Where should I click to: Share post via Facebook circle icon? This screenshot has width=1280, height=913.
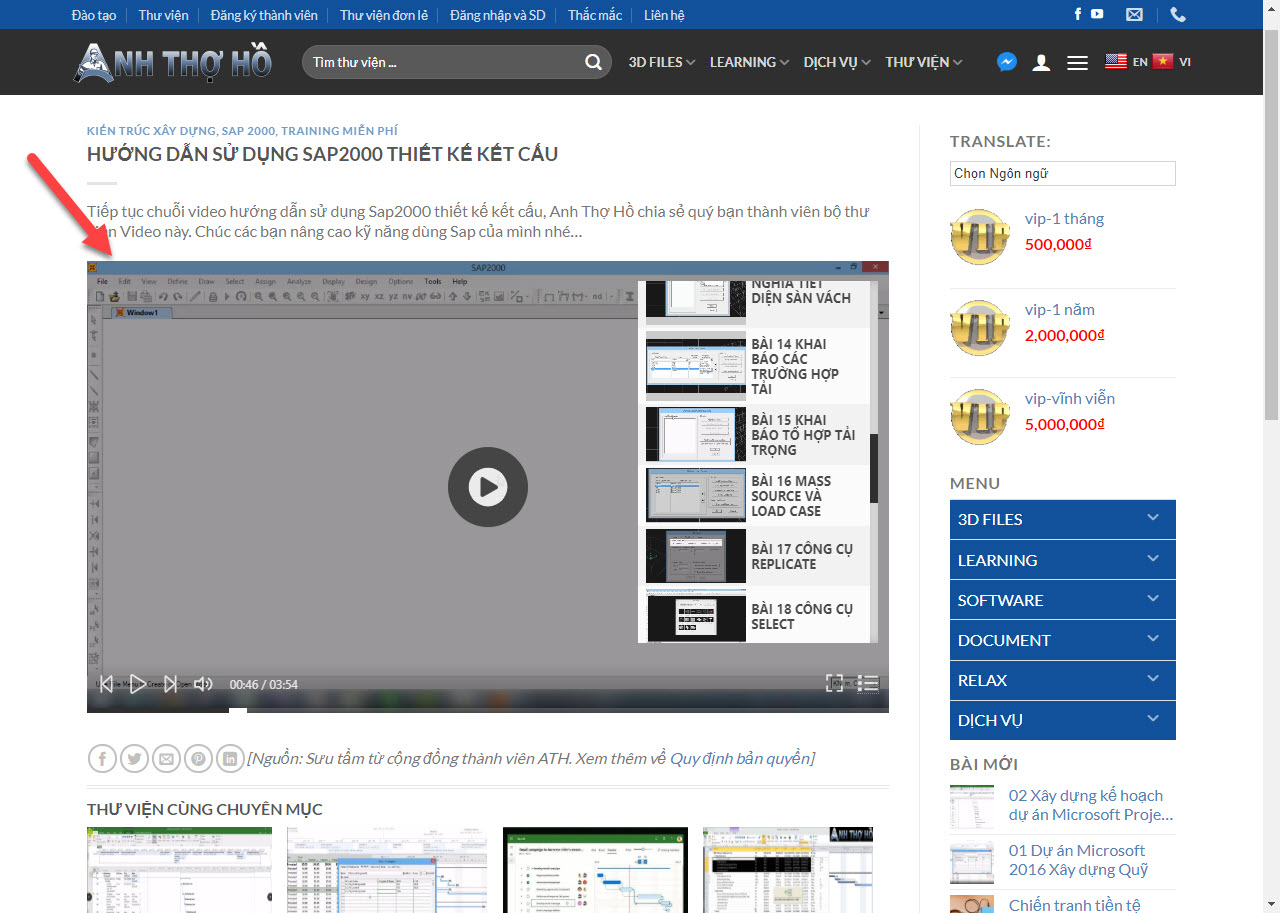tap(102, 759)
